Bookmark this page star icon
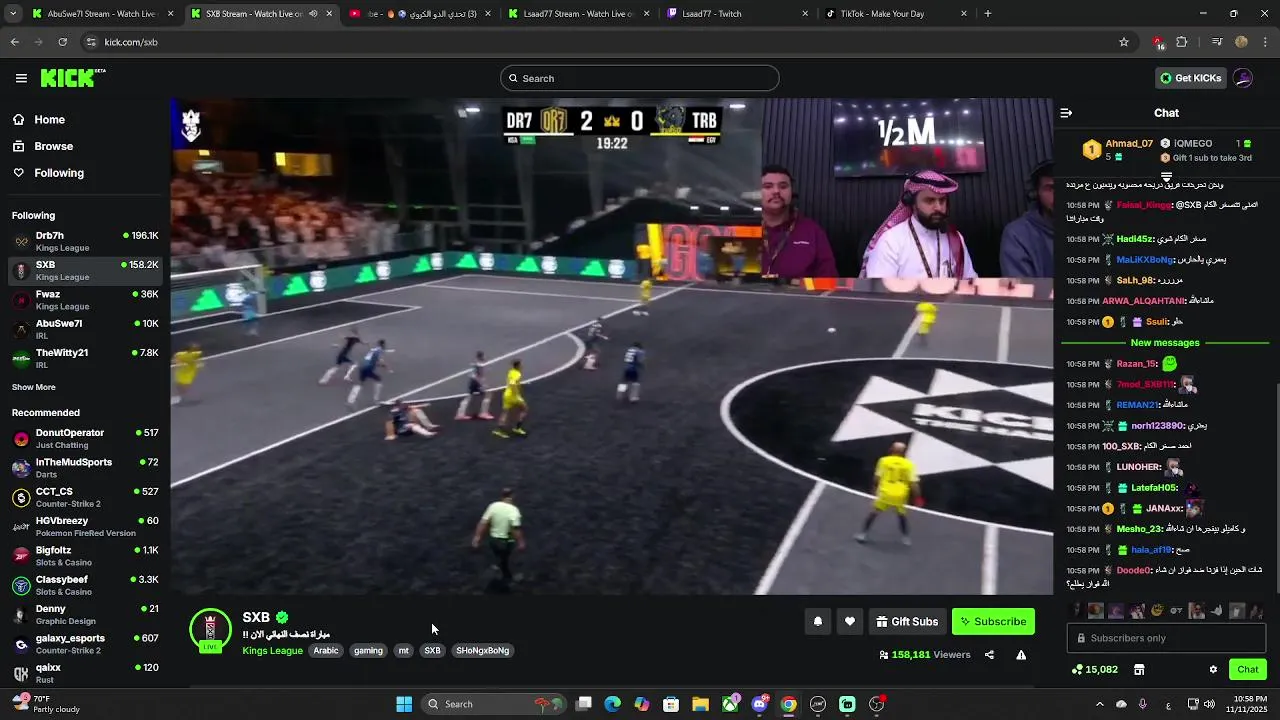Screen dimensions: 1280x720 1124,42
